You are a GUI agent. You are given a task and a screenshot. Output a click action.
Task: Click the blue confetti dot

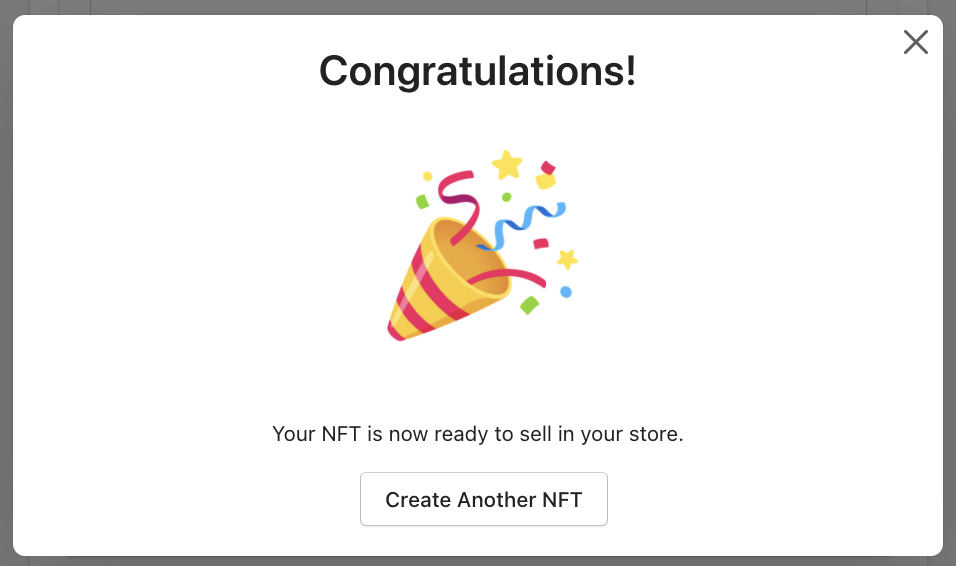coord(566,292)
